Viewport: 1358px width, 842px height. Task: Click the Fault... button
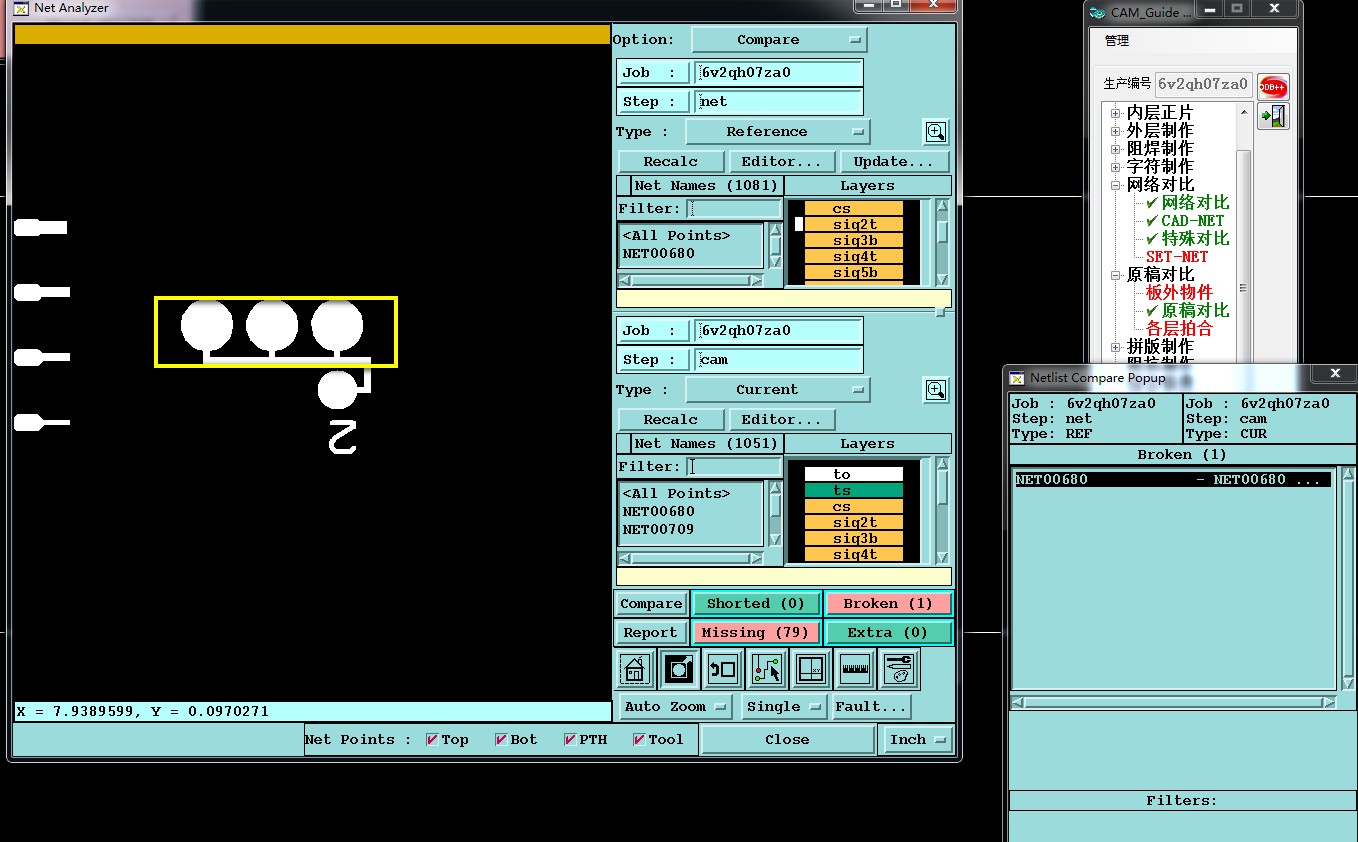click(872, 706)
